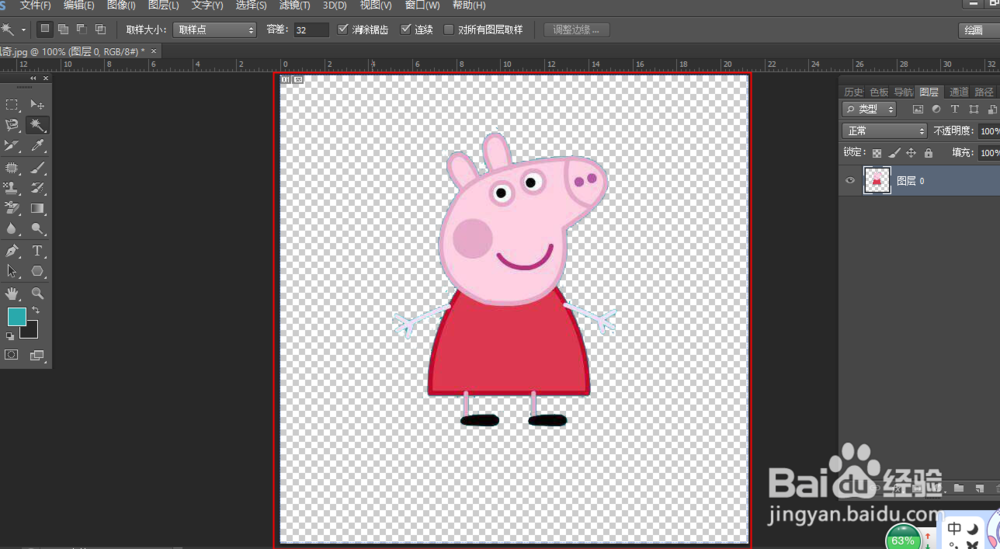Switch to 通道 channels tab
Image resolution: width=1000 pixels, height=549 pixels.
point(959,92)
